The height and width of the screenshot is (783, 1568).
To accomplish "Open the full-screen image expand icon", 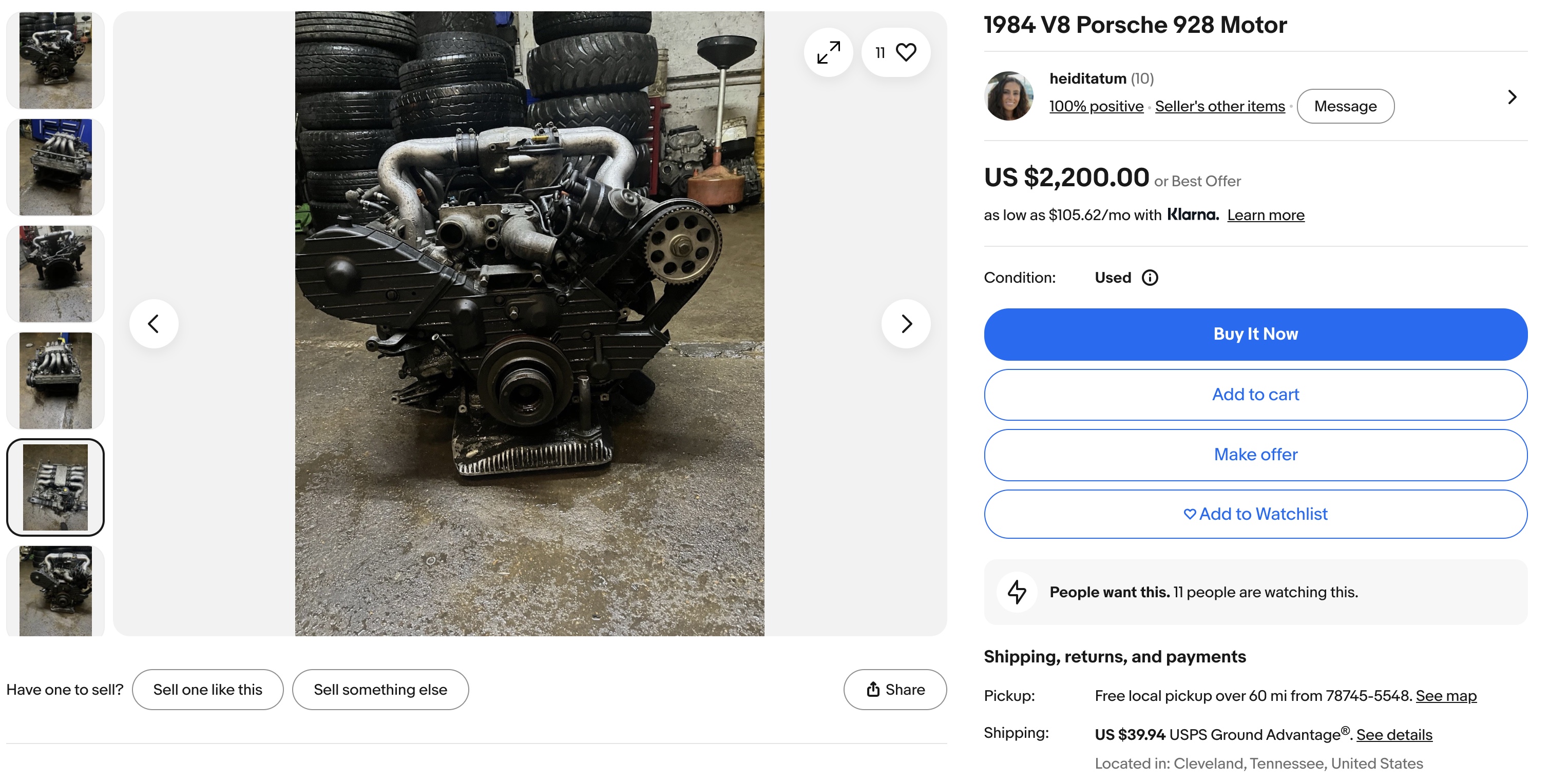I will click(x=829, y=52).
